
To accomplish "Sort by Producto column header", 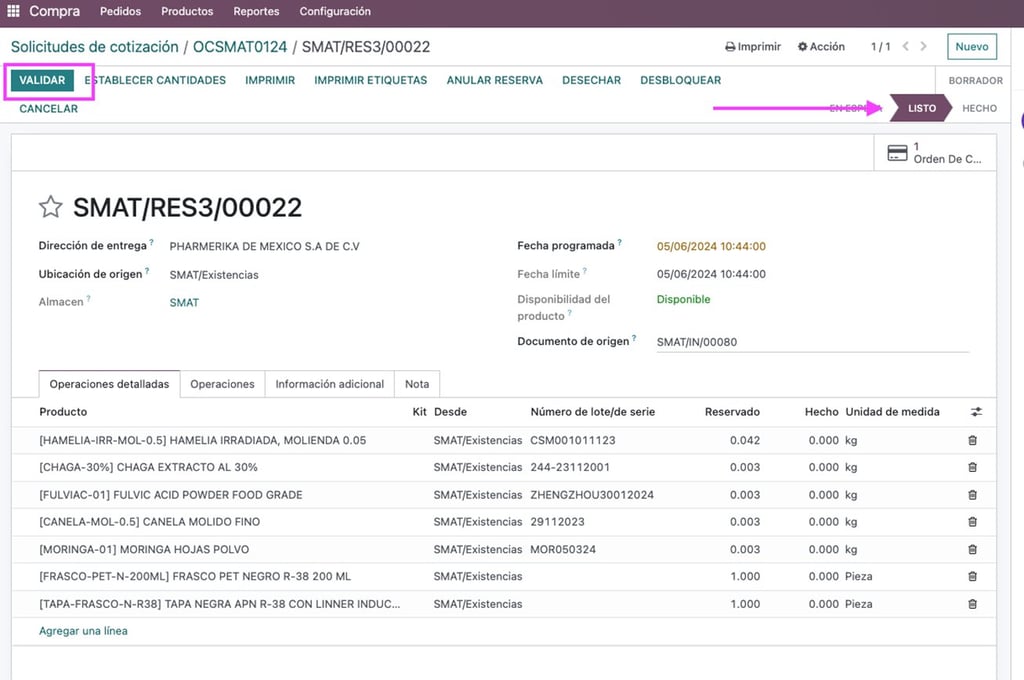I will (63, 412).
